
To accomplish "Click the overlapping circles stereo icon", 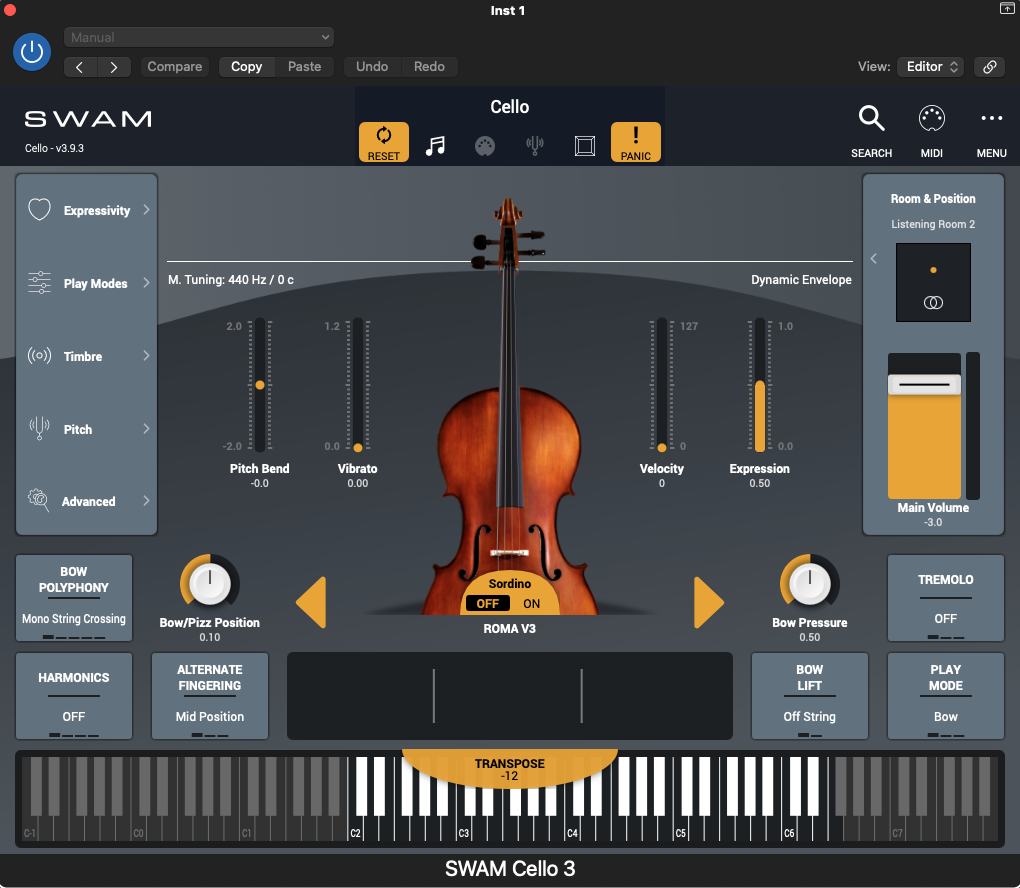I will pos(933,303).
